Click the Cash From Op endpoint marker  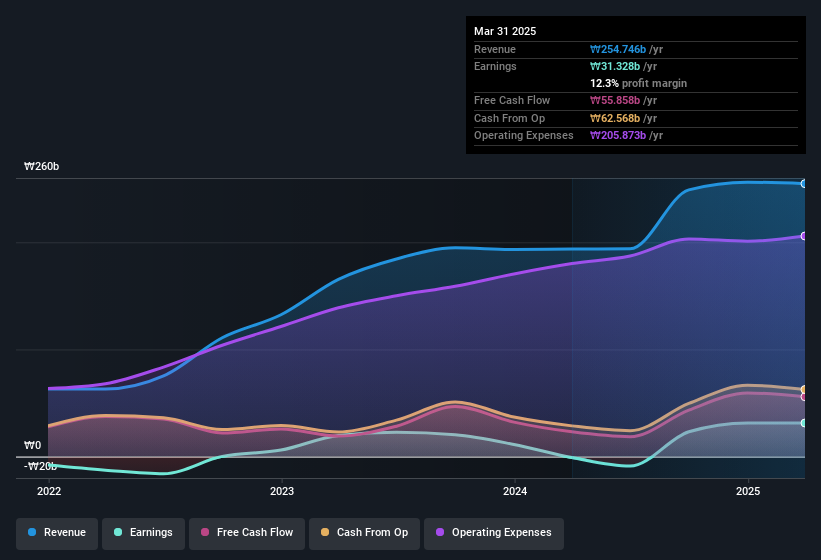click(x=804, y=389)
